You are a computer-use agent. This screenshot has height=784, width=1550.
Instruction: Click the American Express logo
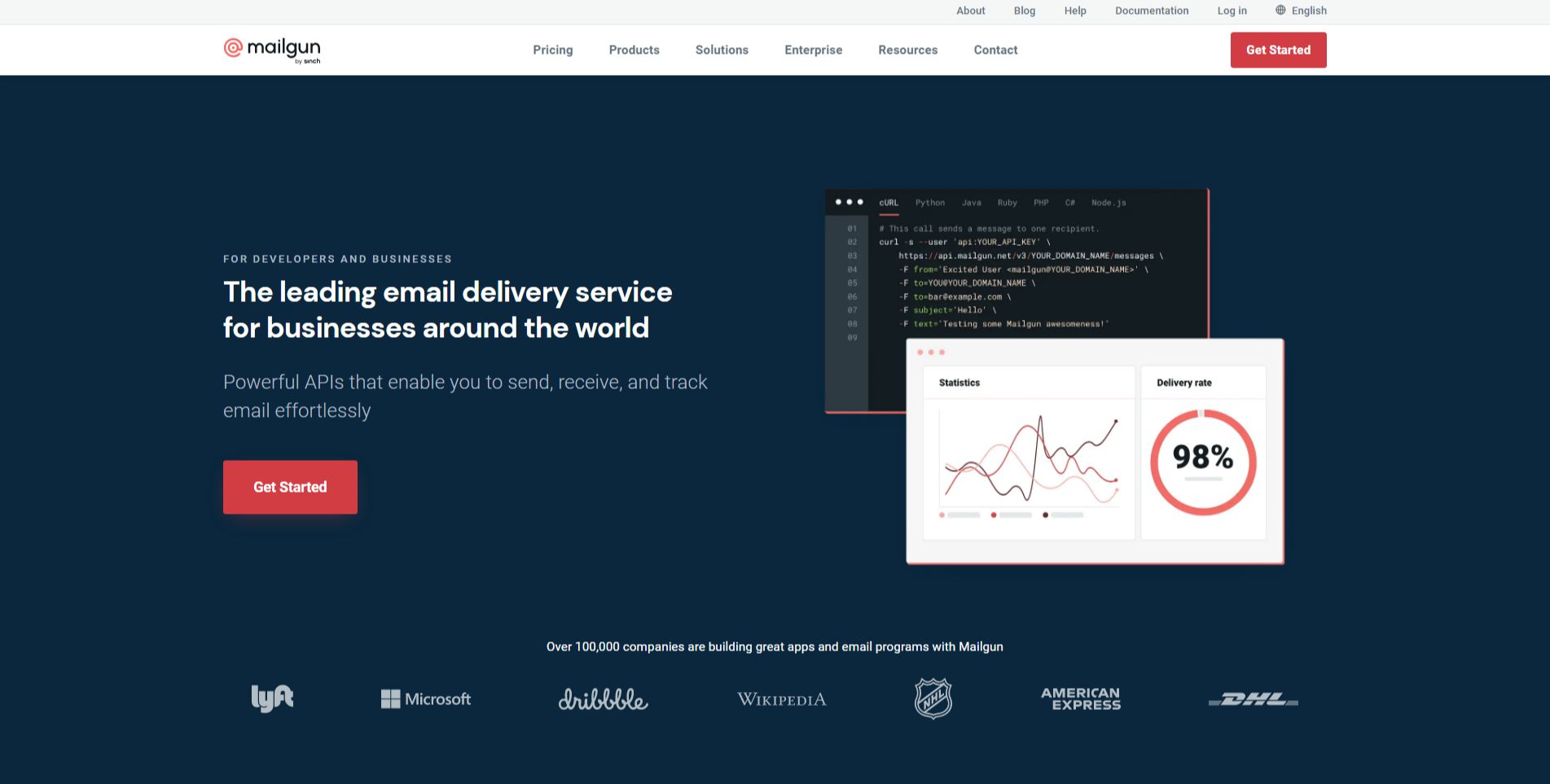[x=1081, y=699]
